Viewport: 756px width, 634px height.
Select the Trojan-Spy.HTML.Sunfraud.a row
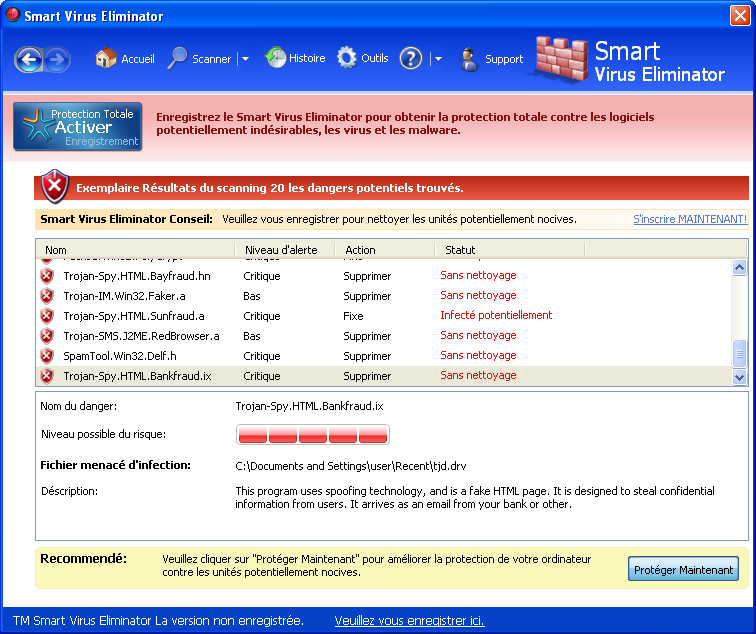384,316
